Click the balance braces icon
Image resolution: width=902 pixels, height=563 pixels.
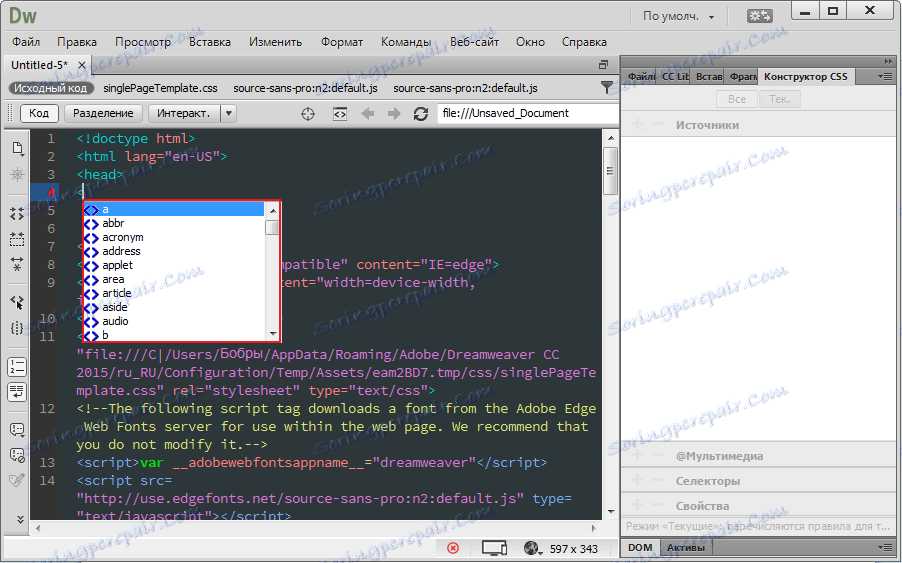17,328
